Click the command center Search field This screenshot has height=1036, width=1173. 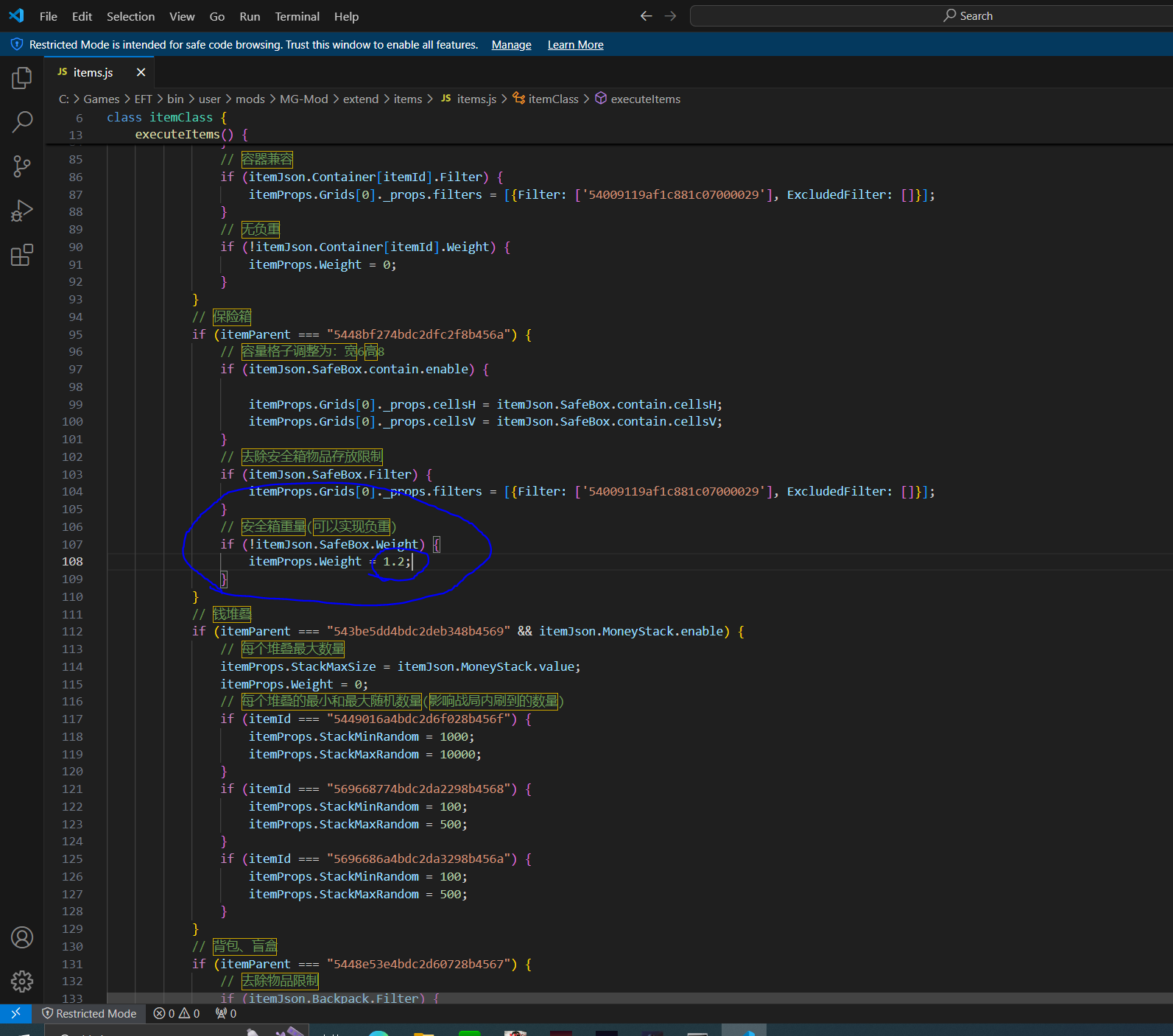pyautogui.click(x=931, y=16)
